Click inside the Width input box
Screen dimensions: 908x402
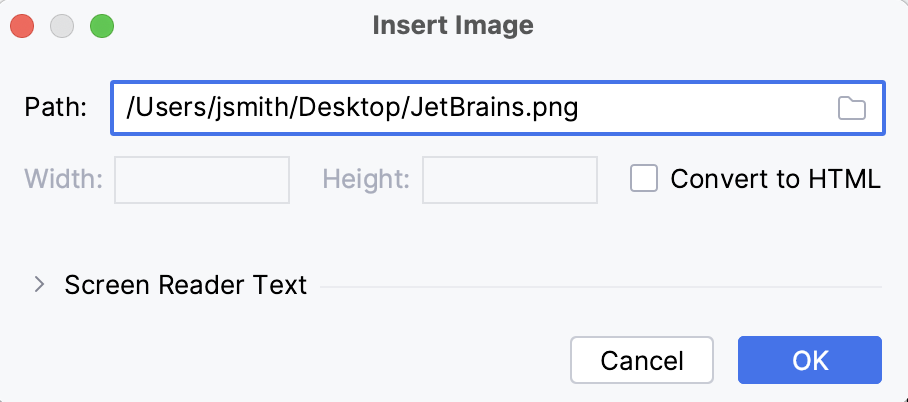click(x=202, y=179)
